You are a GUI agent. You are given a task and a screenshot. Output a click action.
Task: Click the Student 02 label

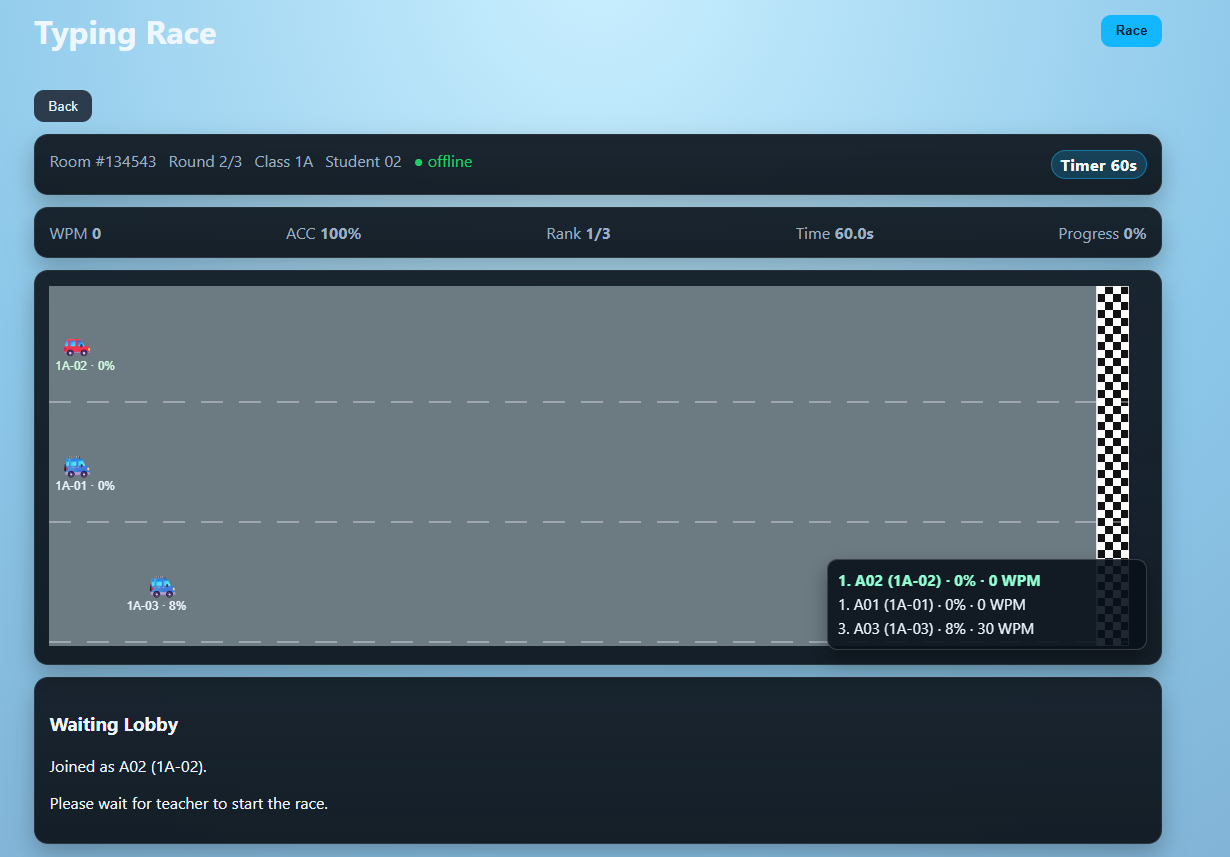(x=363, y=162)
